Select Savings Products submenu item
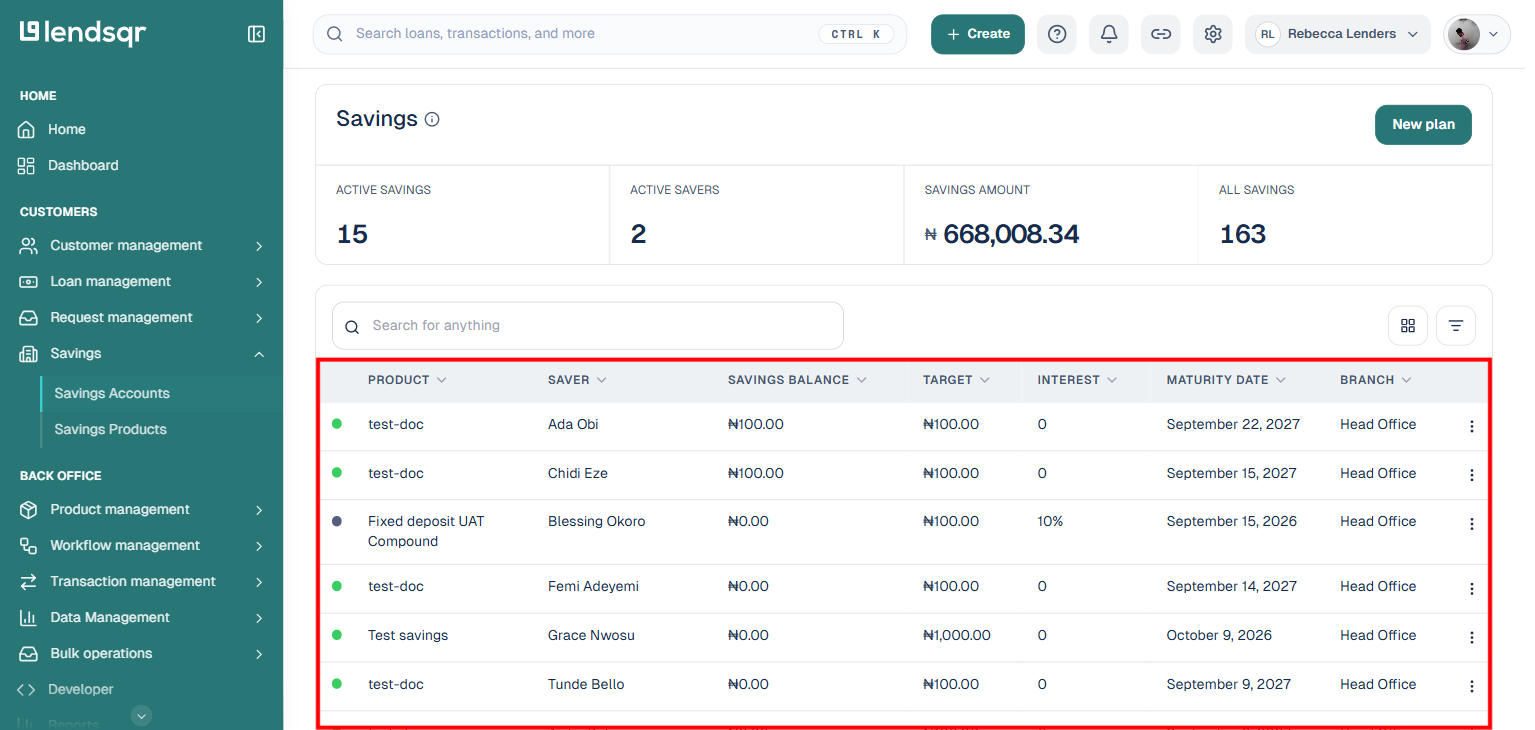This screenshot has width=1535, height=730. (111, 429)
